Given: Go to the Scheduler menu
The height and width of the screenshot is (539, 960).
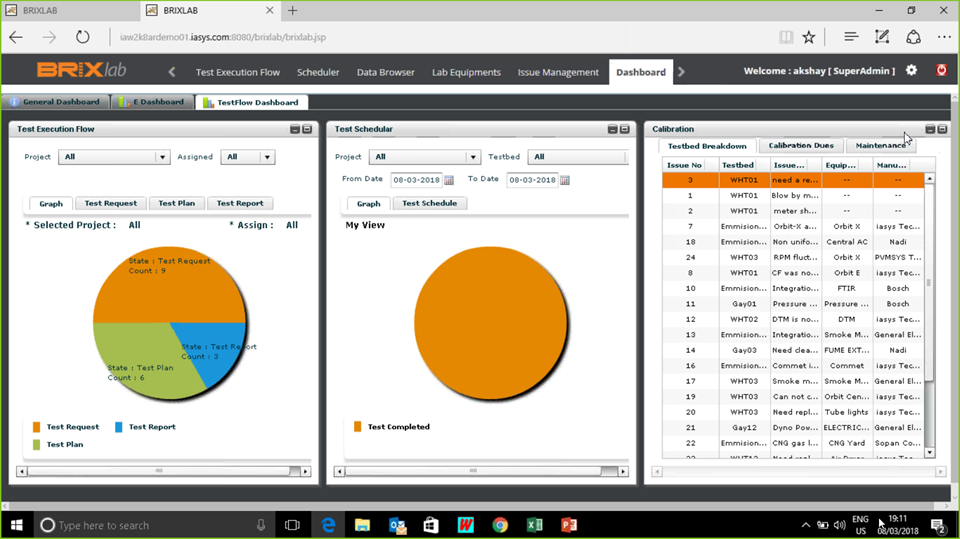Looking at the screenshot, I should click(318, 72).
